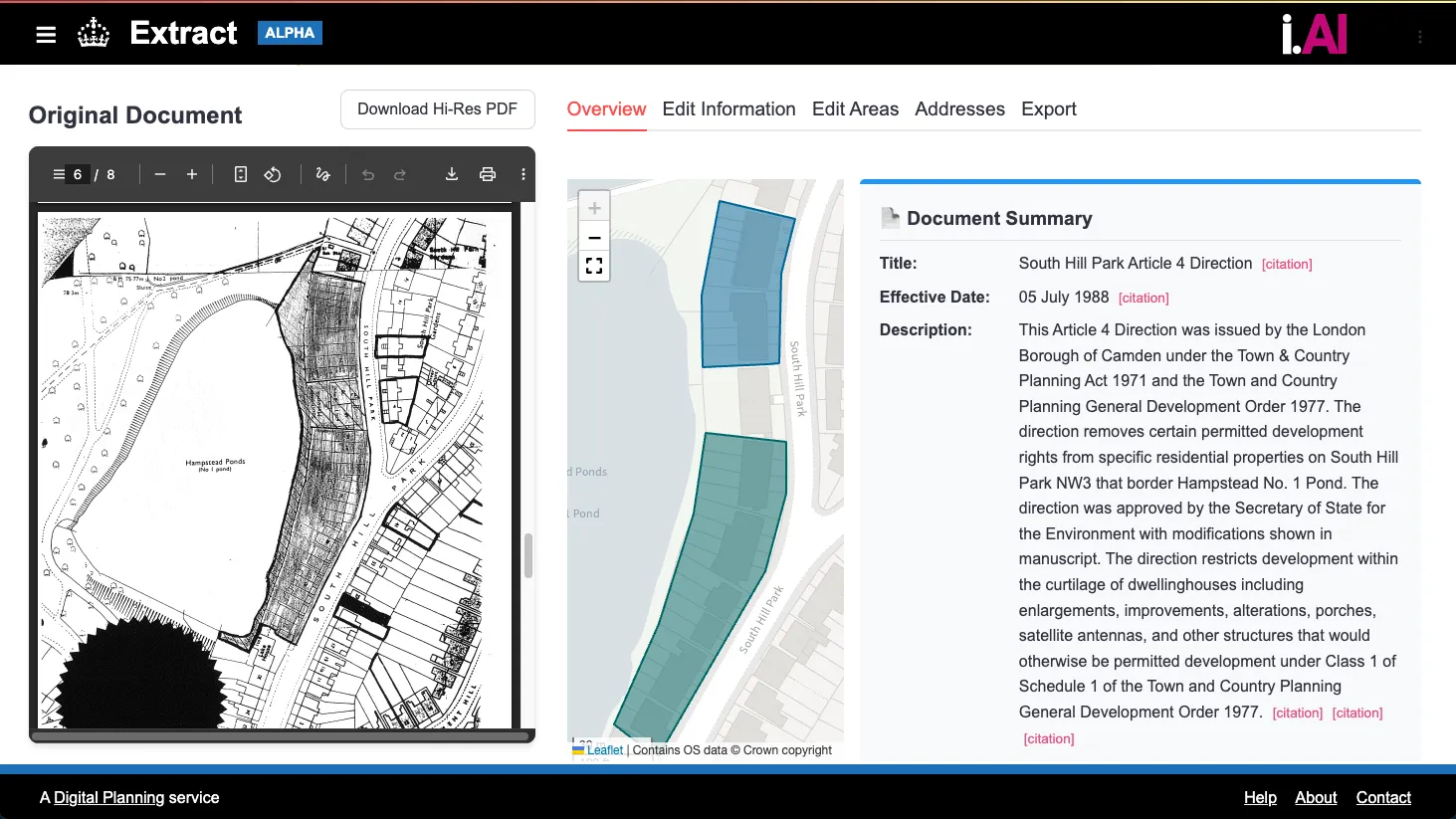The width and height of the screenshot is (1456, 819).
Task: Open PDF viewer more actions menu
Action: (523, 174)
